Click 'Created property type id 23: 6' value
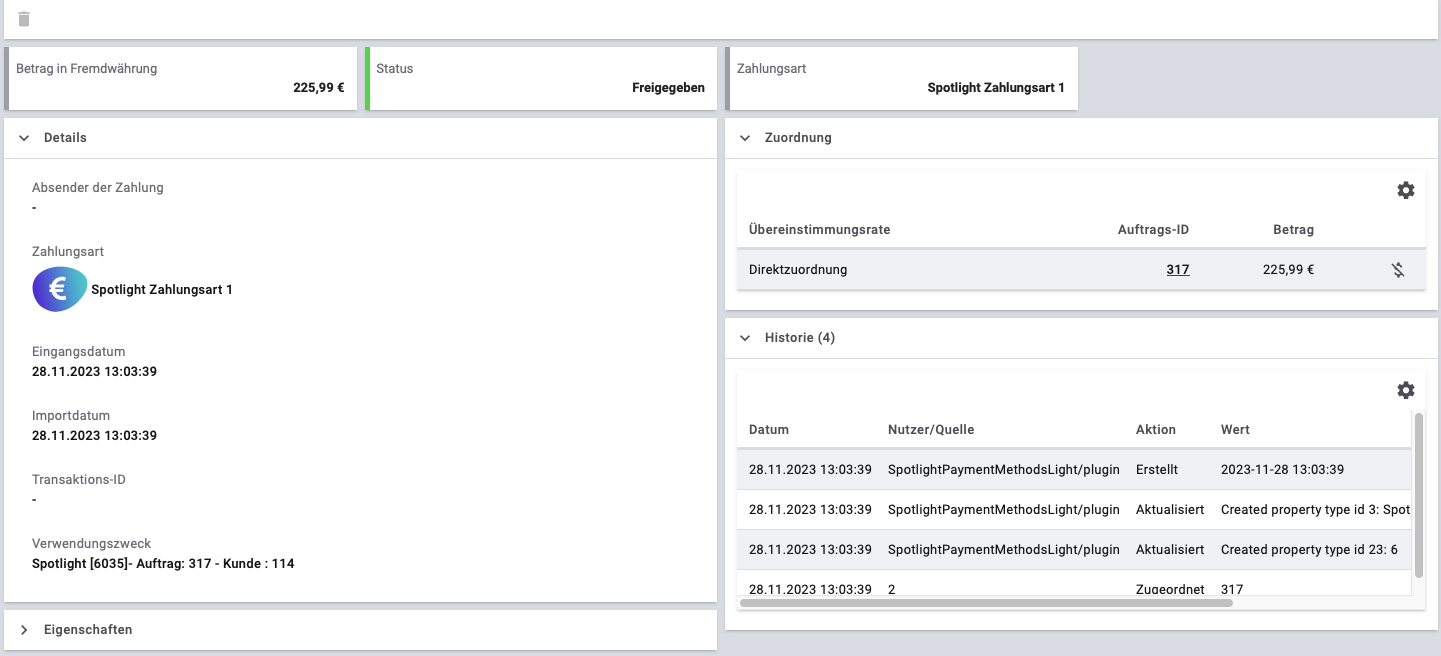Image resolution: width=1441 pixels, height=656 pixels. click(1309, 549)
